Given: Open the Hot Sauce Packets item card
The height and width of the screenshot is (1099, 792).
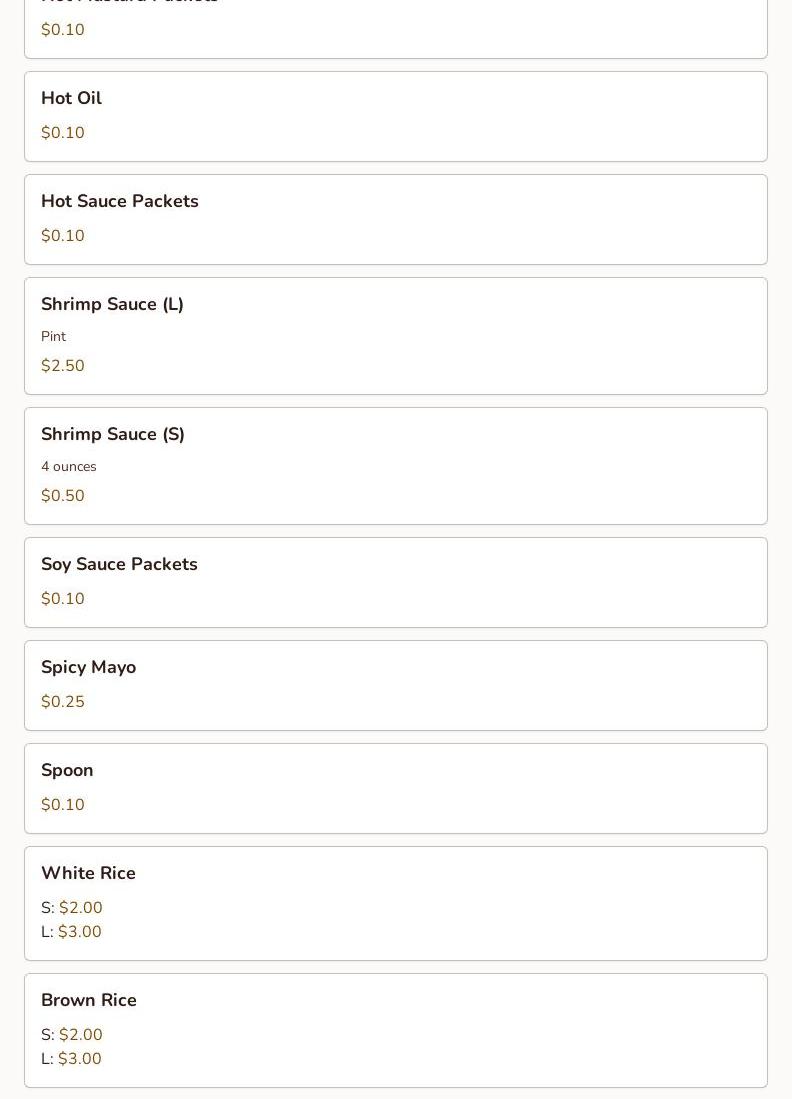Looking at the screenshot, I should (x=396, y=219).
